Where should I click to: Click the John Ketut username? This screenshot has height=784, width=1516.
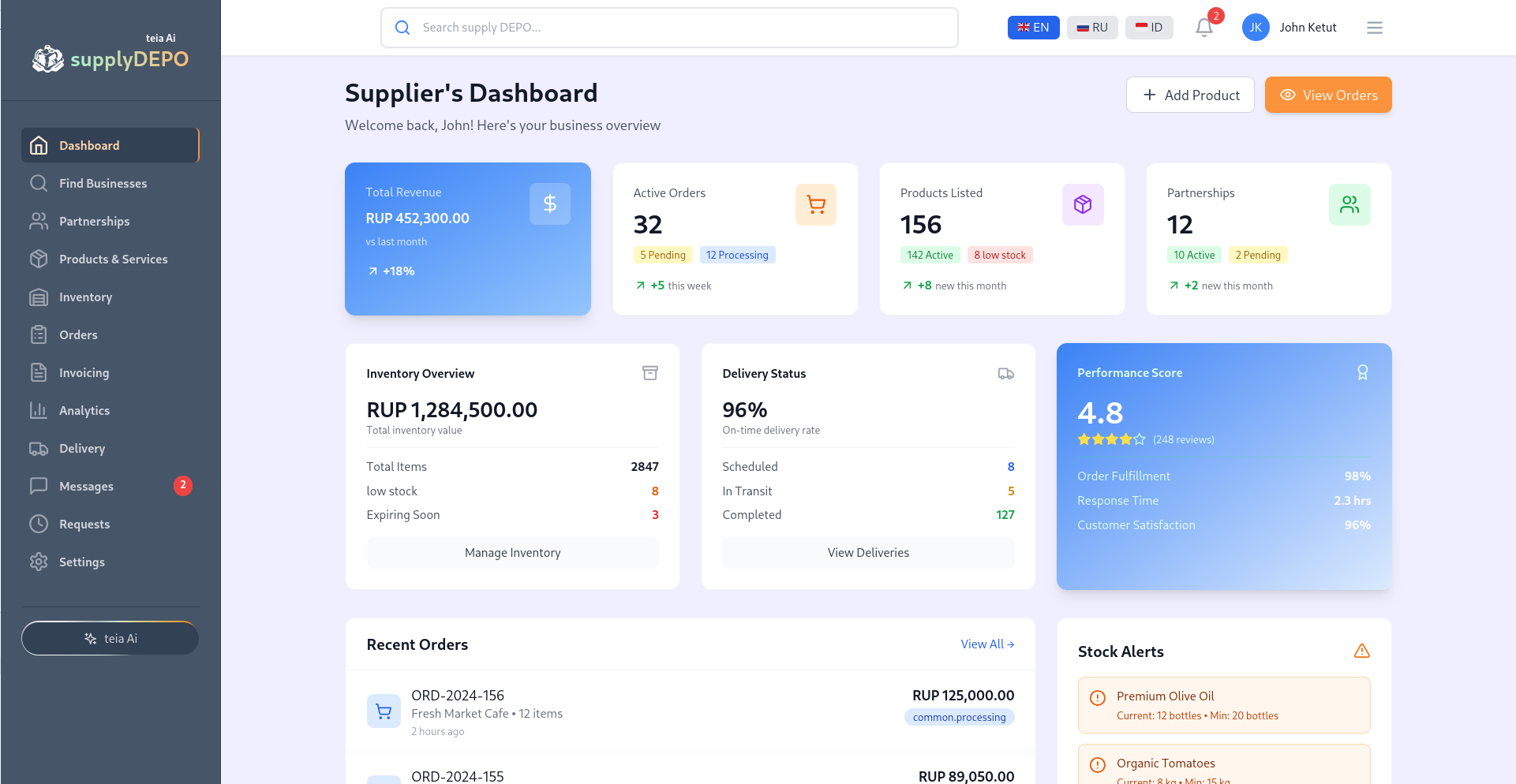point(1308,28)
